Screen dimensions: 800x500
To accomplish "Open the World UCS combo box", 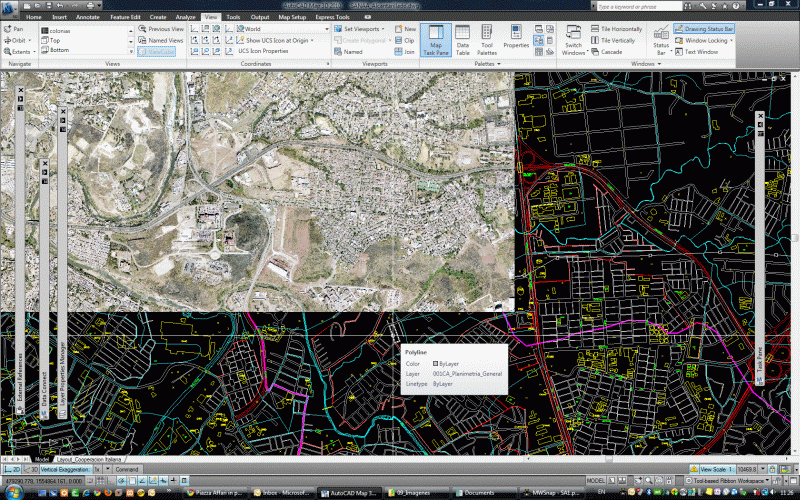I will 283,29.
